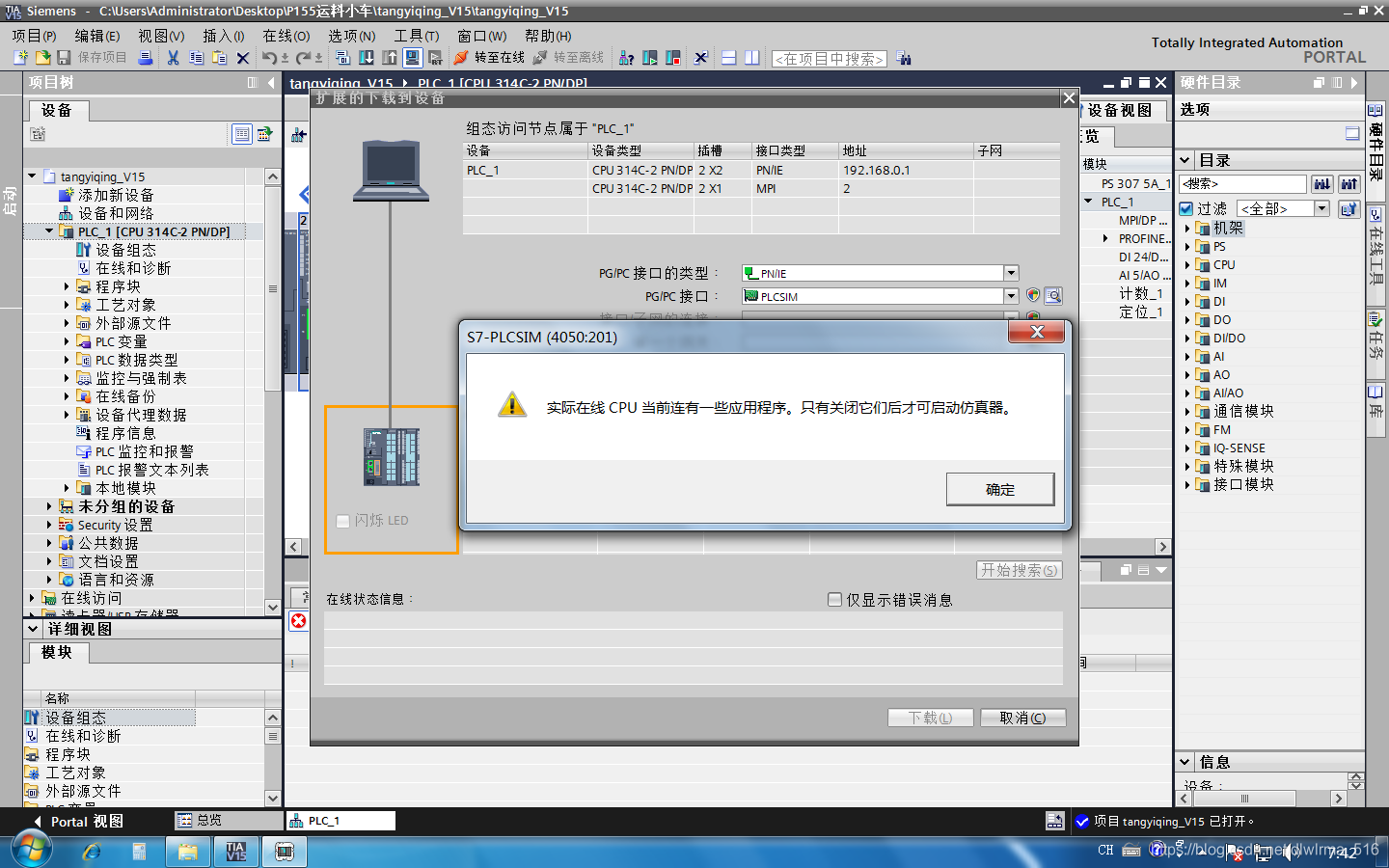Click the search icon beside project search box

click(x=904, y=58)
